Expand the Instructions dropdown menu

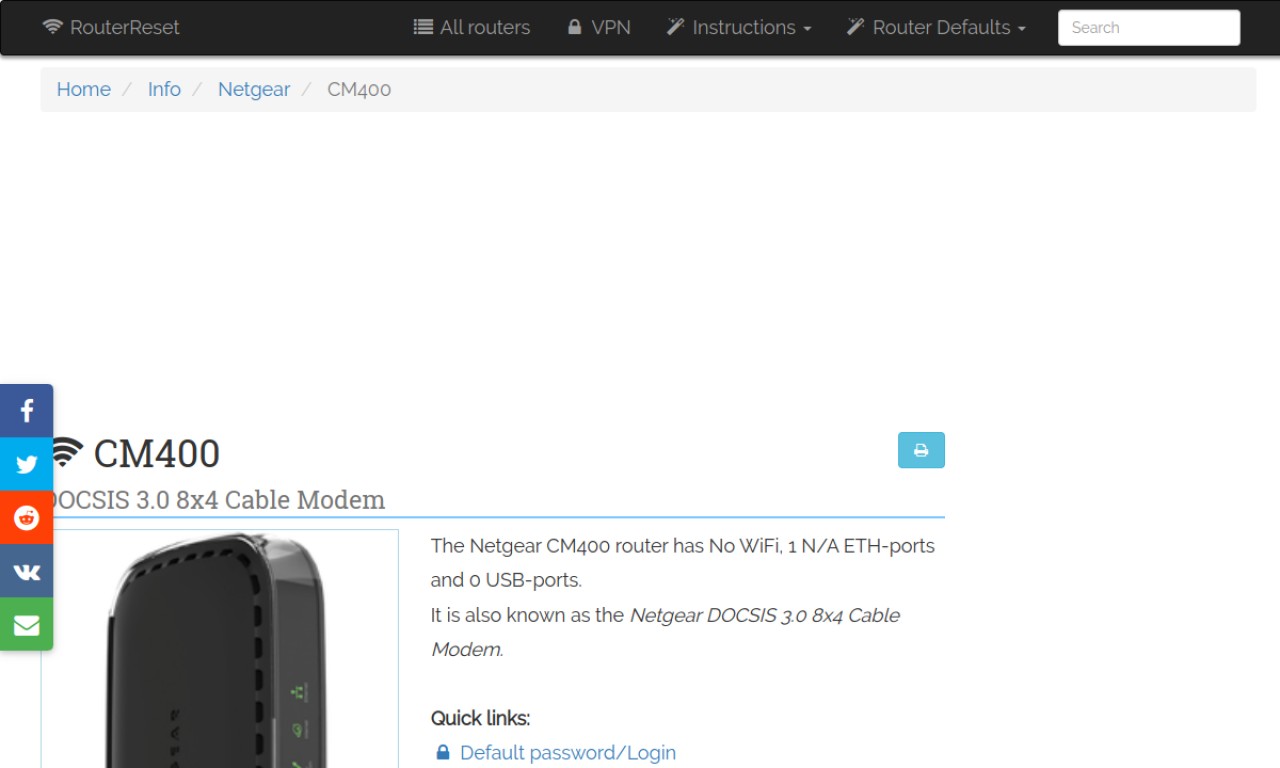738,27
